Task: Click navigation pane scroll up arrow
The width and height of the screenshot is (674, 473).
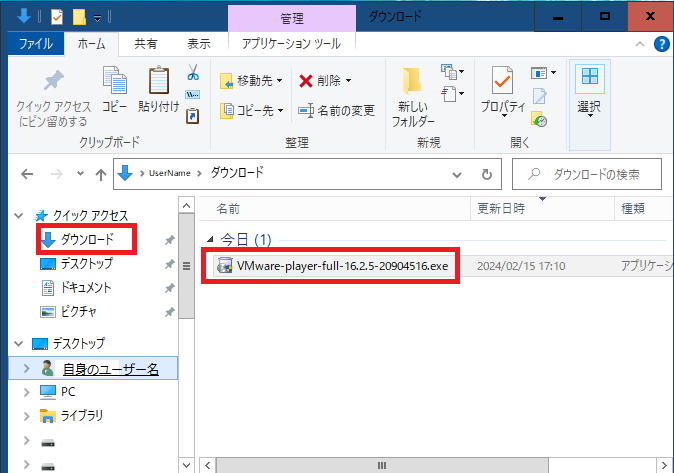Action: coord(186,206)
